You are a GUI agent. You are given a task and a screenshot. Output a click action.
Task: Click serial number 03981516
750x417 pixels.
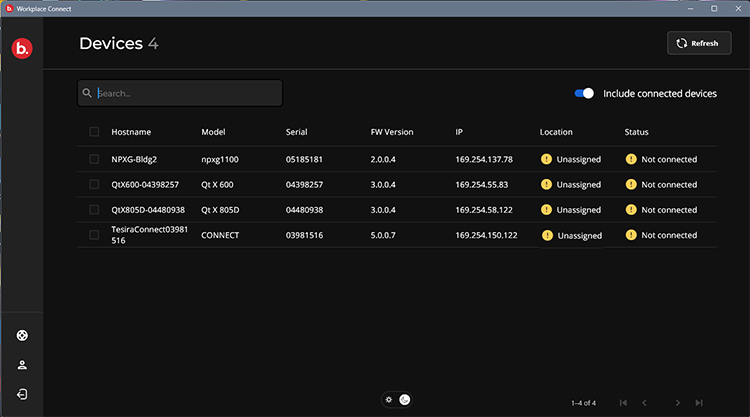(304, 235)
